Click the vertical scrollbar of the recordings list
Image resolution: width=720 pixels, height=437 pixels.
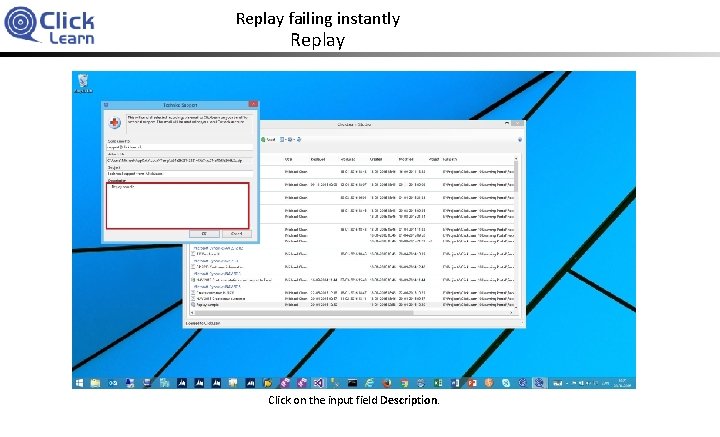516,234
